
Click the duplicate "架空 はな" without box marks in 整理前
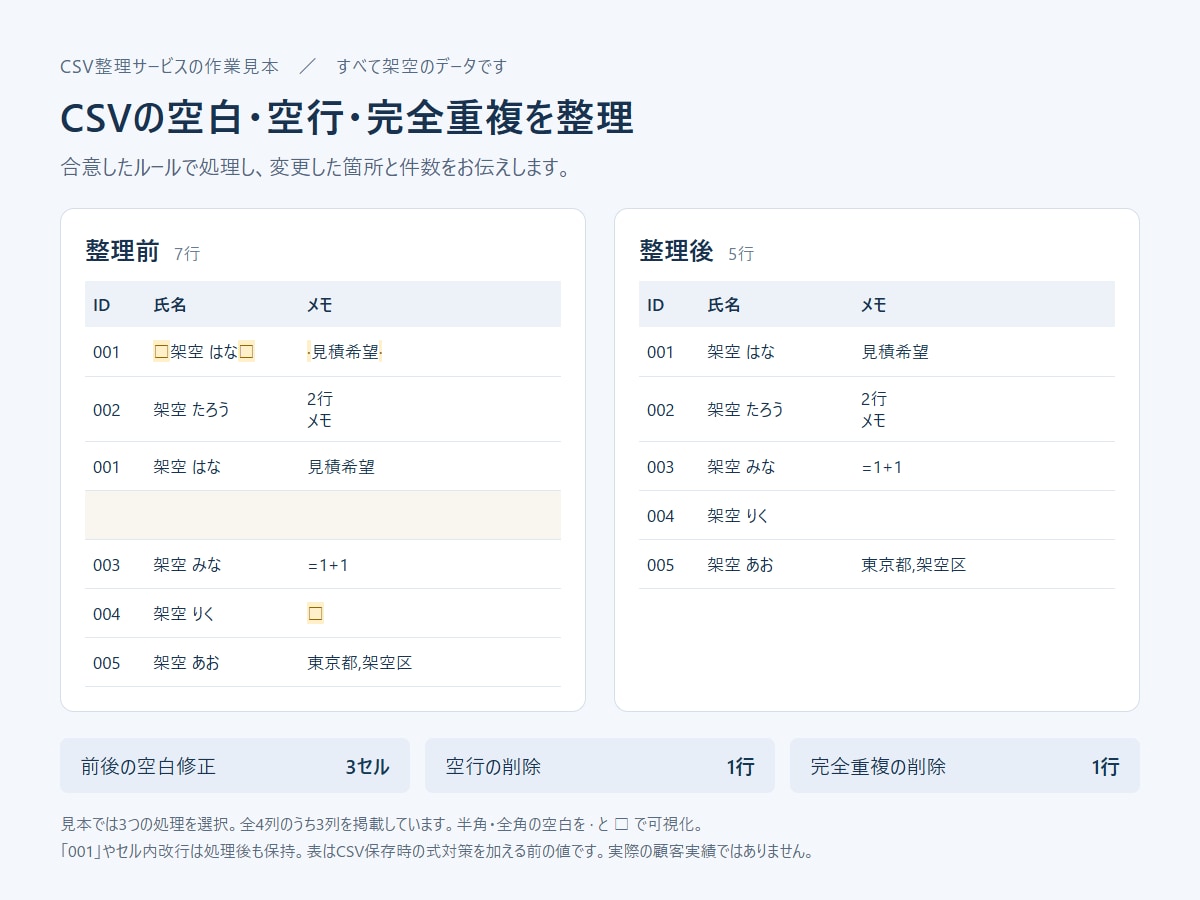coord(187,467)
